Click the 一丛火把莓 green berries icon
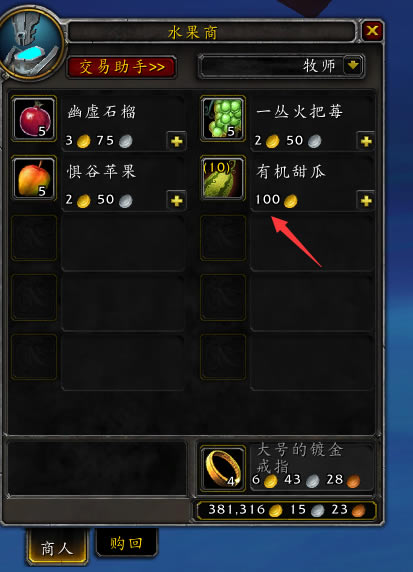Viewport: 413px width, 572px height. pos(223,119)
